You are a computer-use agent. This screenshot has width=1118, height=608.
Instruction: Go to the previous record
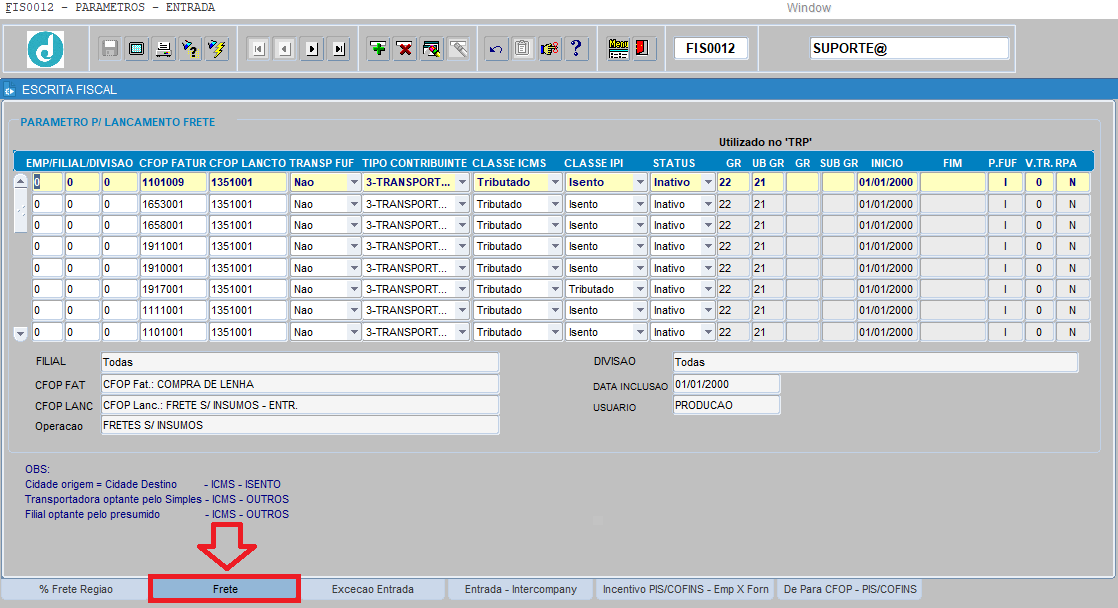coord(285,48)
